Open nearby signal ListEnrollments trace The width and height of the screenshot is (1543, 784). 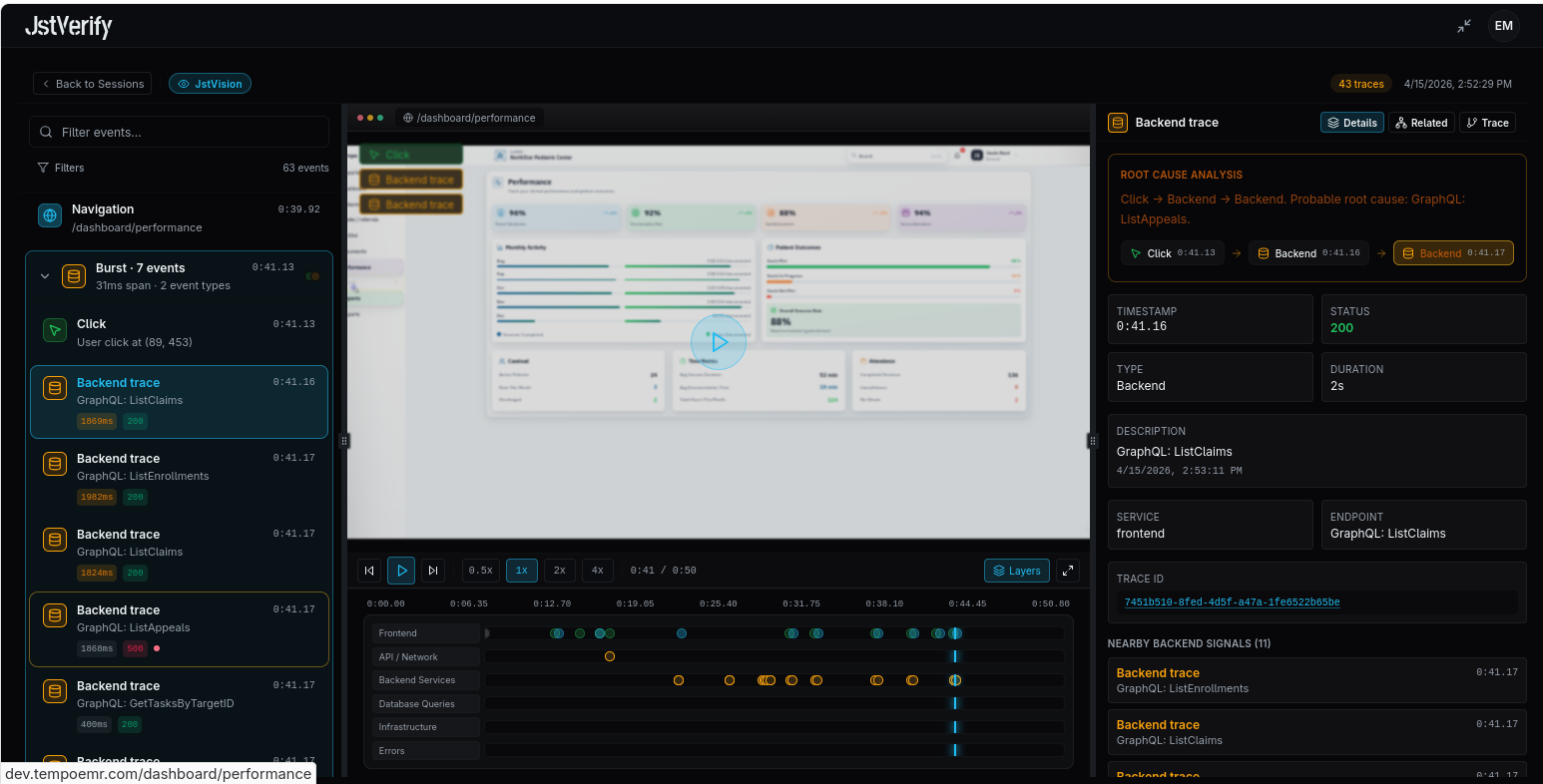[1316, 680]
